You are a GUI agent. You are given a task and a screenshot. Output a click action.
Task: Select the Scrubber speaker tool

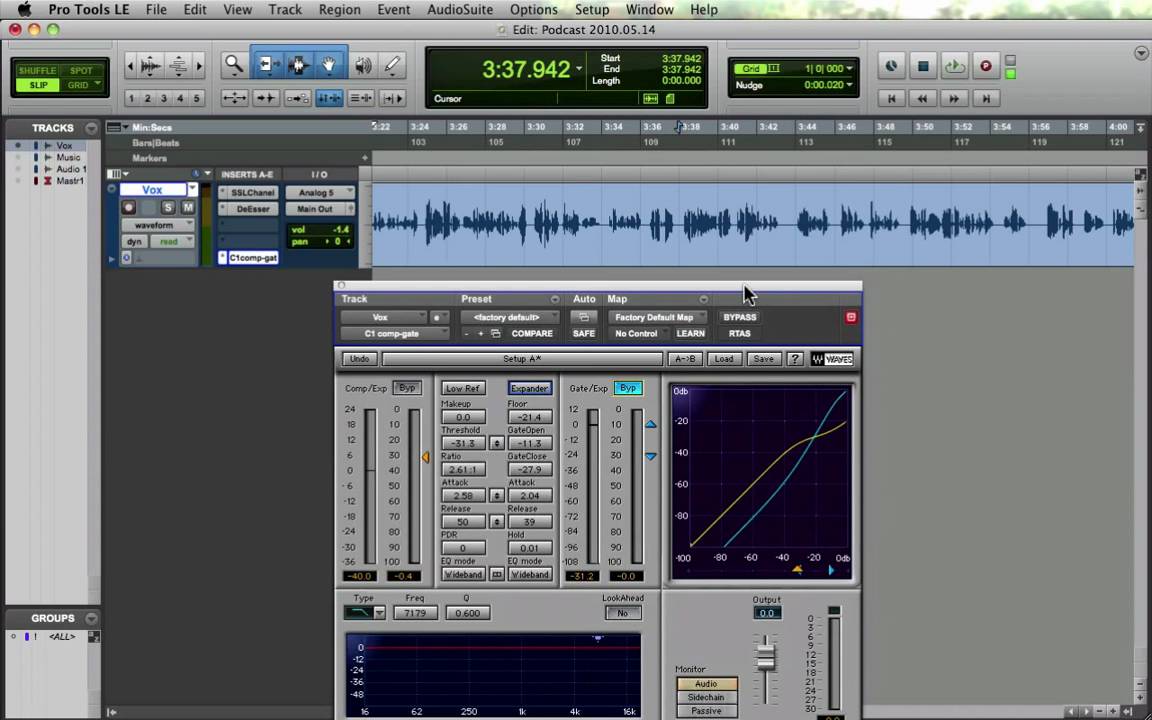coord(362,65)
